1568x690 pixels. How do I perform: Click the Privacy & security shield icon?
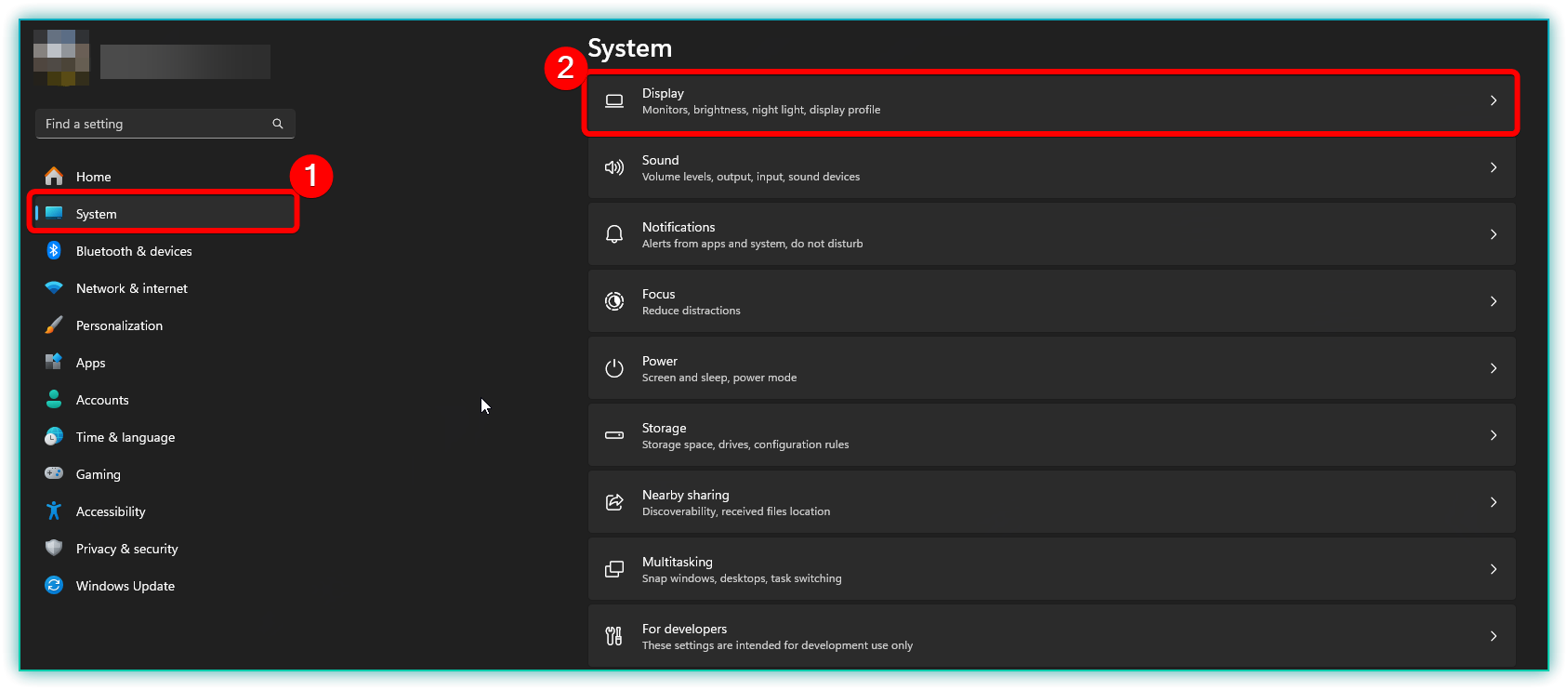(54, 548)
